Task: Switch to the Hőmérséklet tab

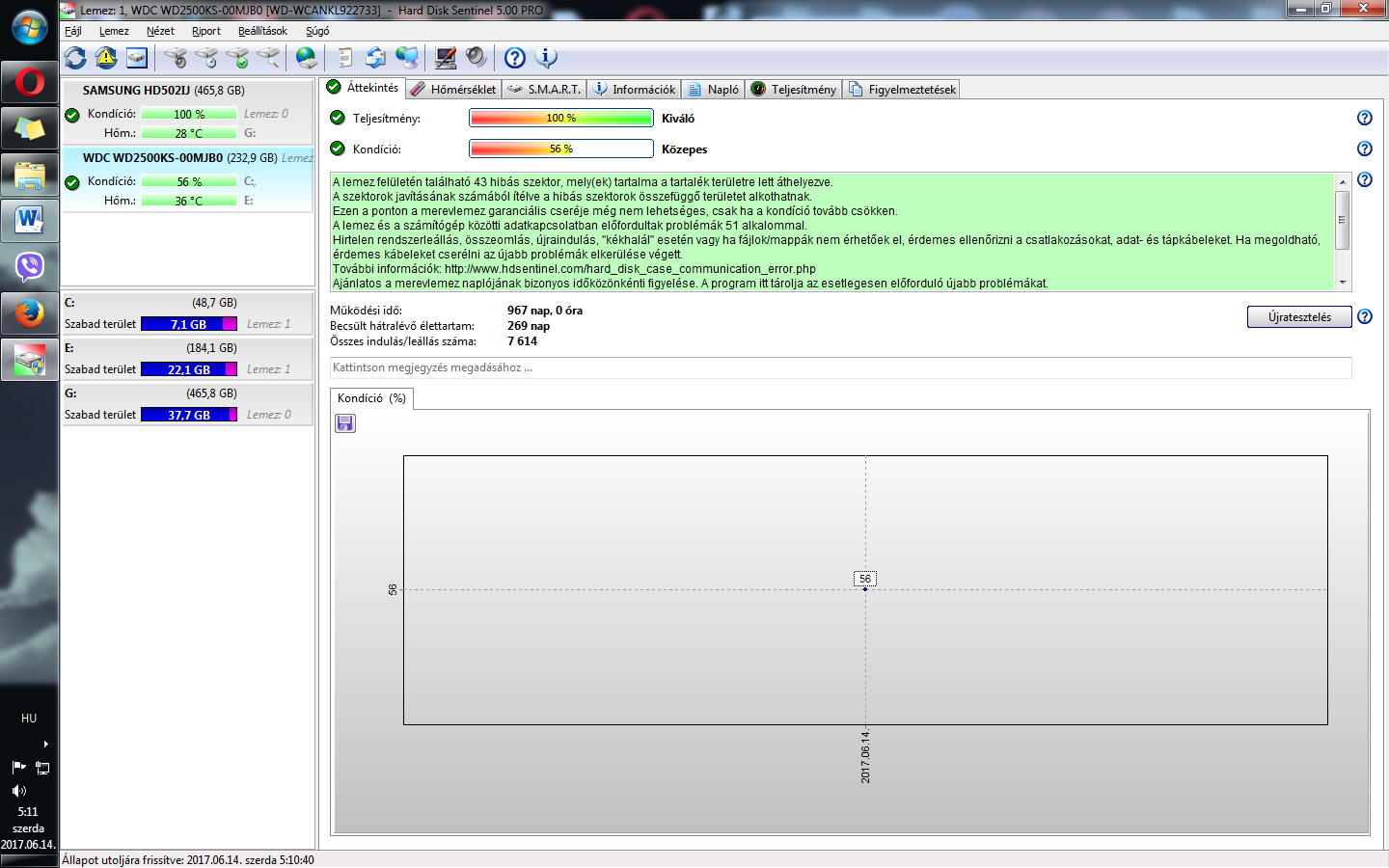Action: point(453,89)
